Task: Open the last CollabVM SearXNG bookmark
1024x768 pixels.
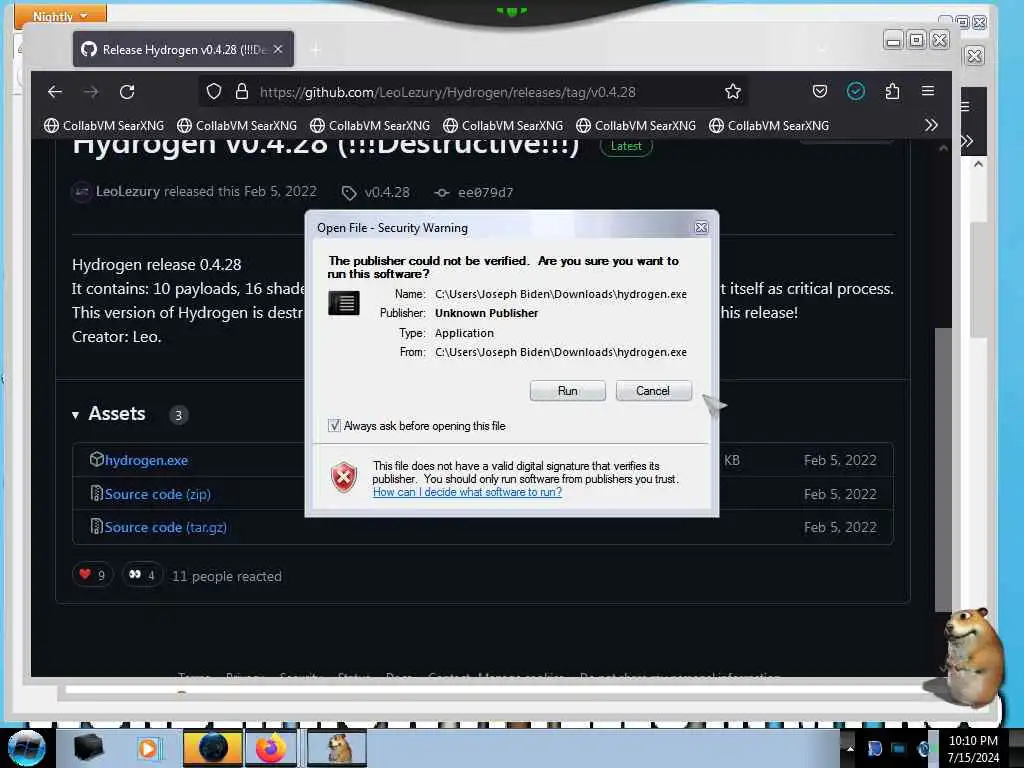Action: click(x=769, y=125)
